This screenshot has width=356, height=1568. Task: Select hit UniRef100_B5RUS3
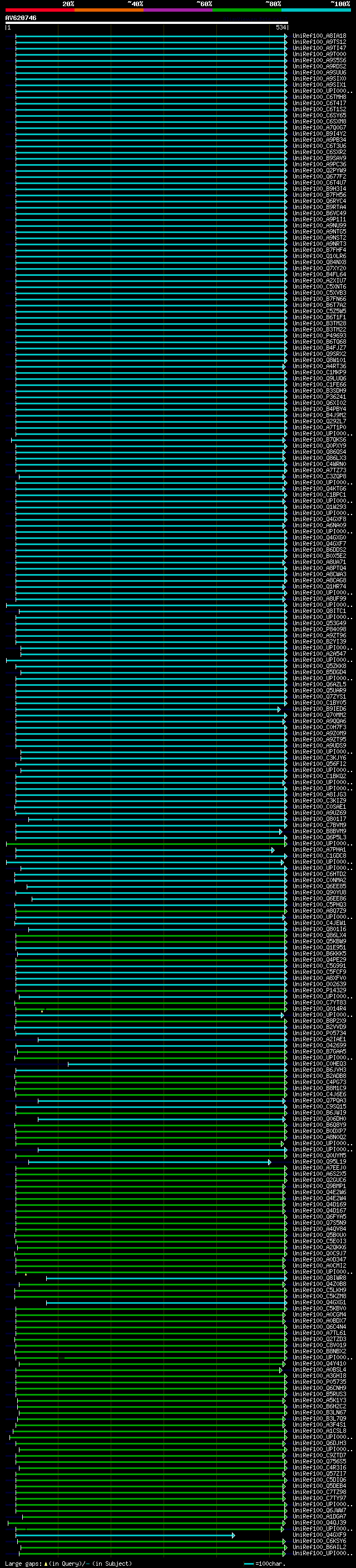point(319,1395)
